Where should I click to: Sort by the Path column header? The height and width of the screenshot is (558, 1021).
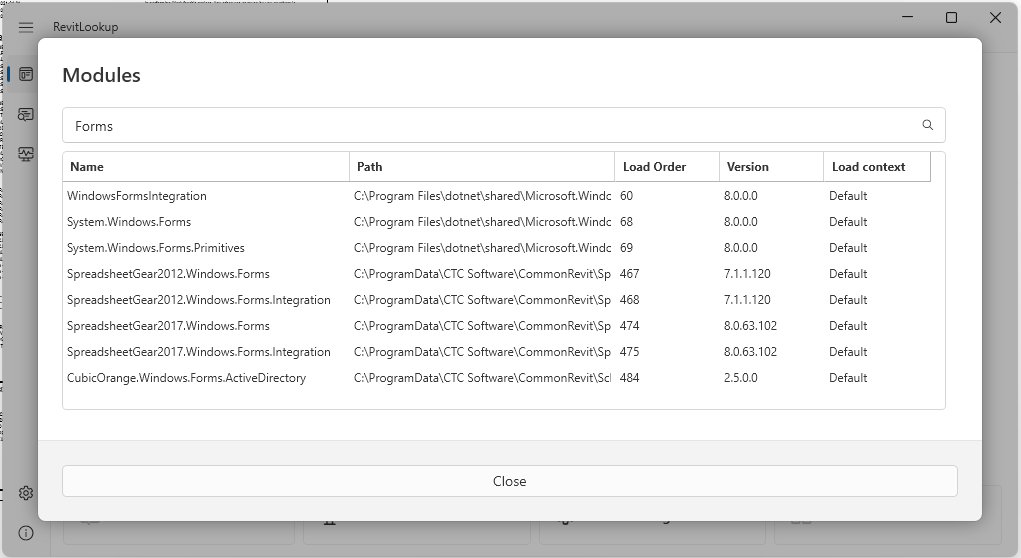pyautogui.click(x=482, y=167)
